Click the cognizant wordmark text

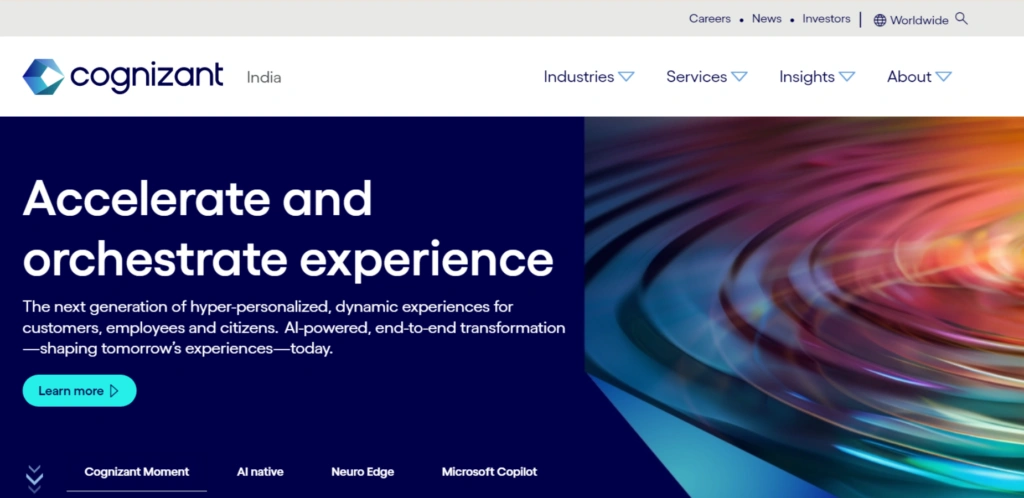click(x=146, y=77)
